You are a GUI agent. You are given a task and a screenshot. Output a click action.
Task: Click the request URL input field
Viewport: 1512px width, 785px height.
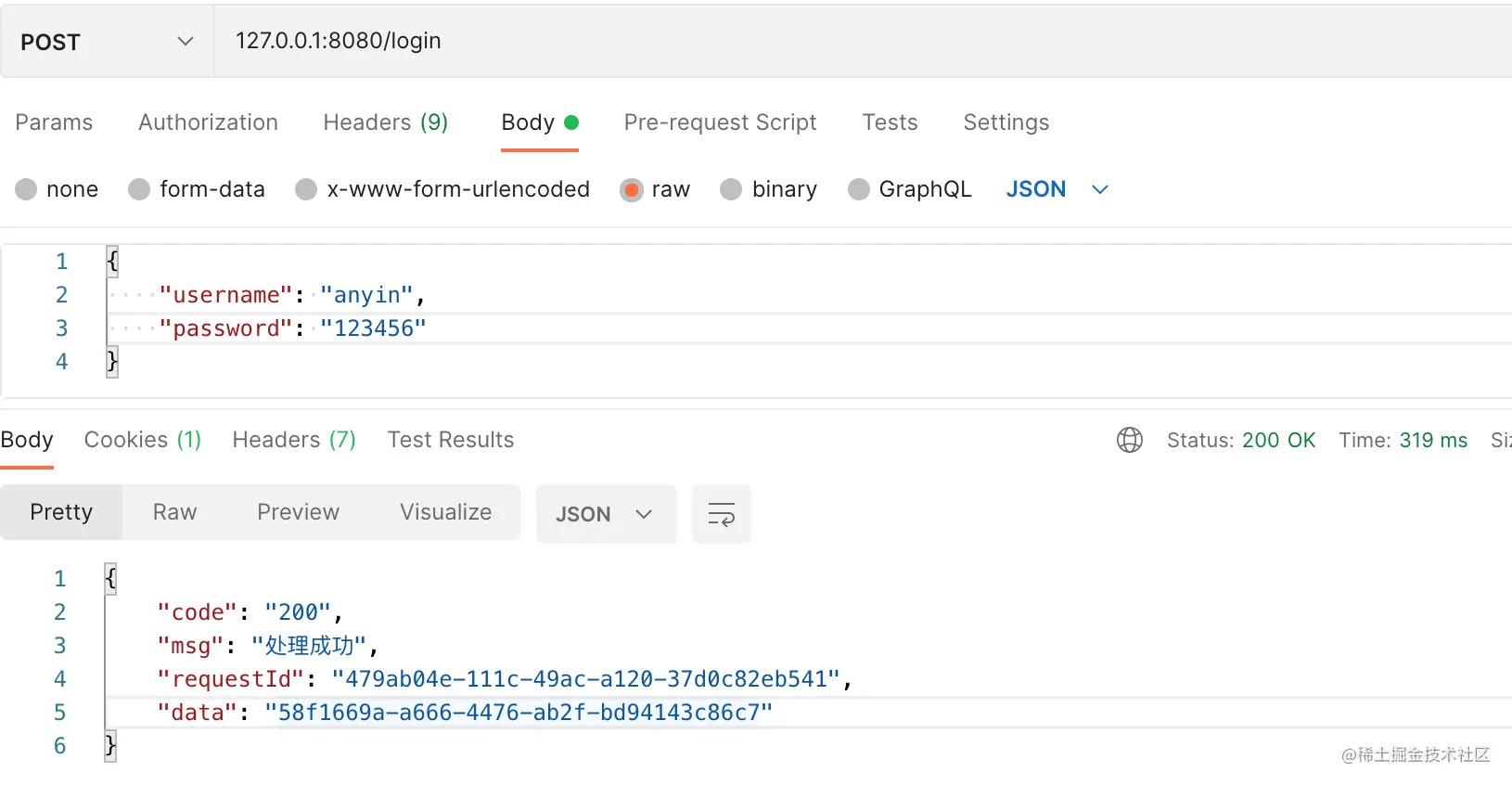pos(835,42)
